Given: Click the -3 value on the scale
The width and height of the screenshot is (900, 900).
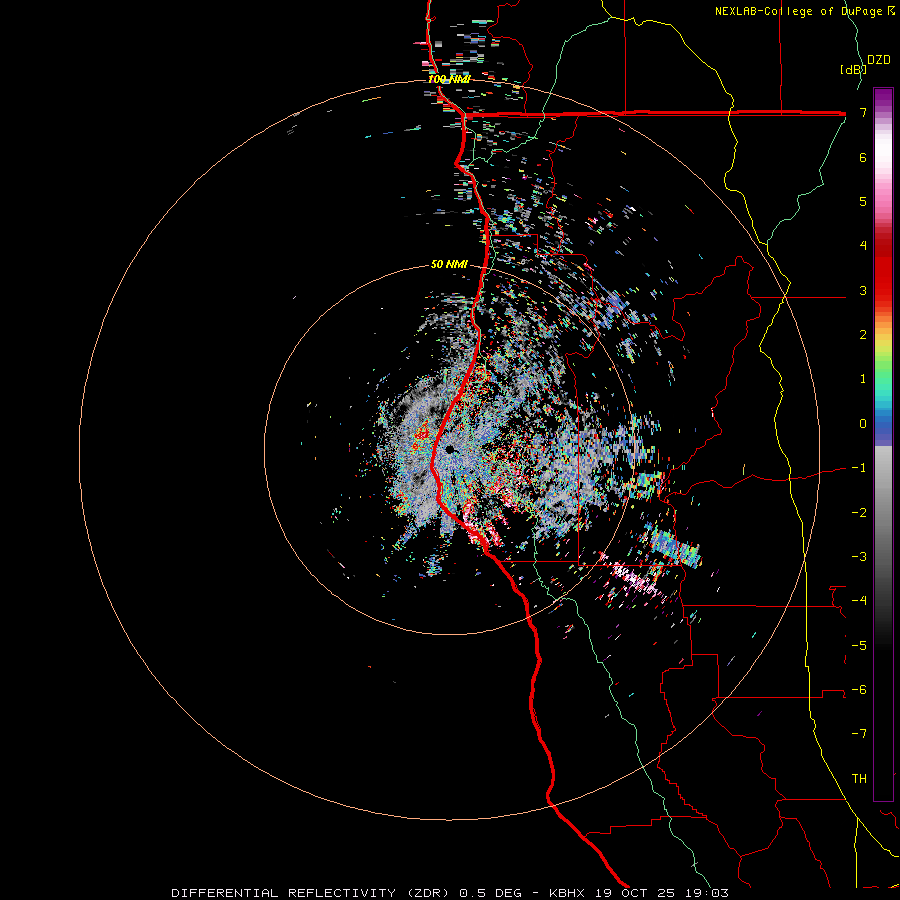Looking at the screenshot, I should coord(859,557).
